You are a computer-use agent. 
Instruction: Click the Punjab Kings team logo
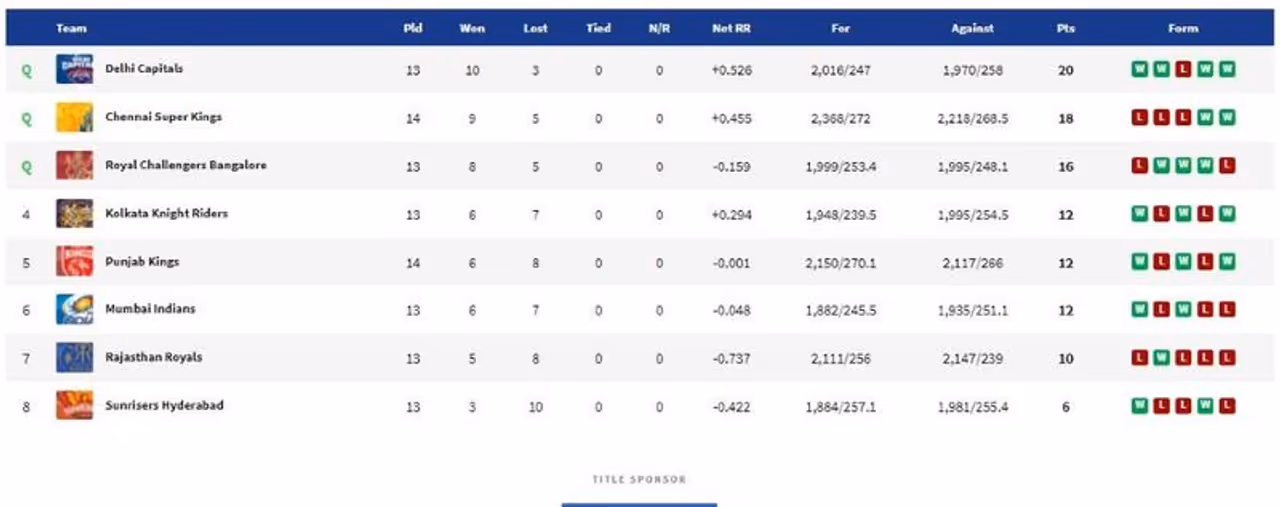tap(74, 262)
